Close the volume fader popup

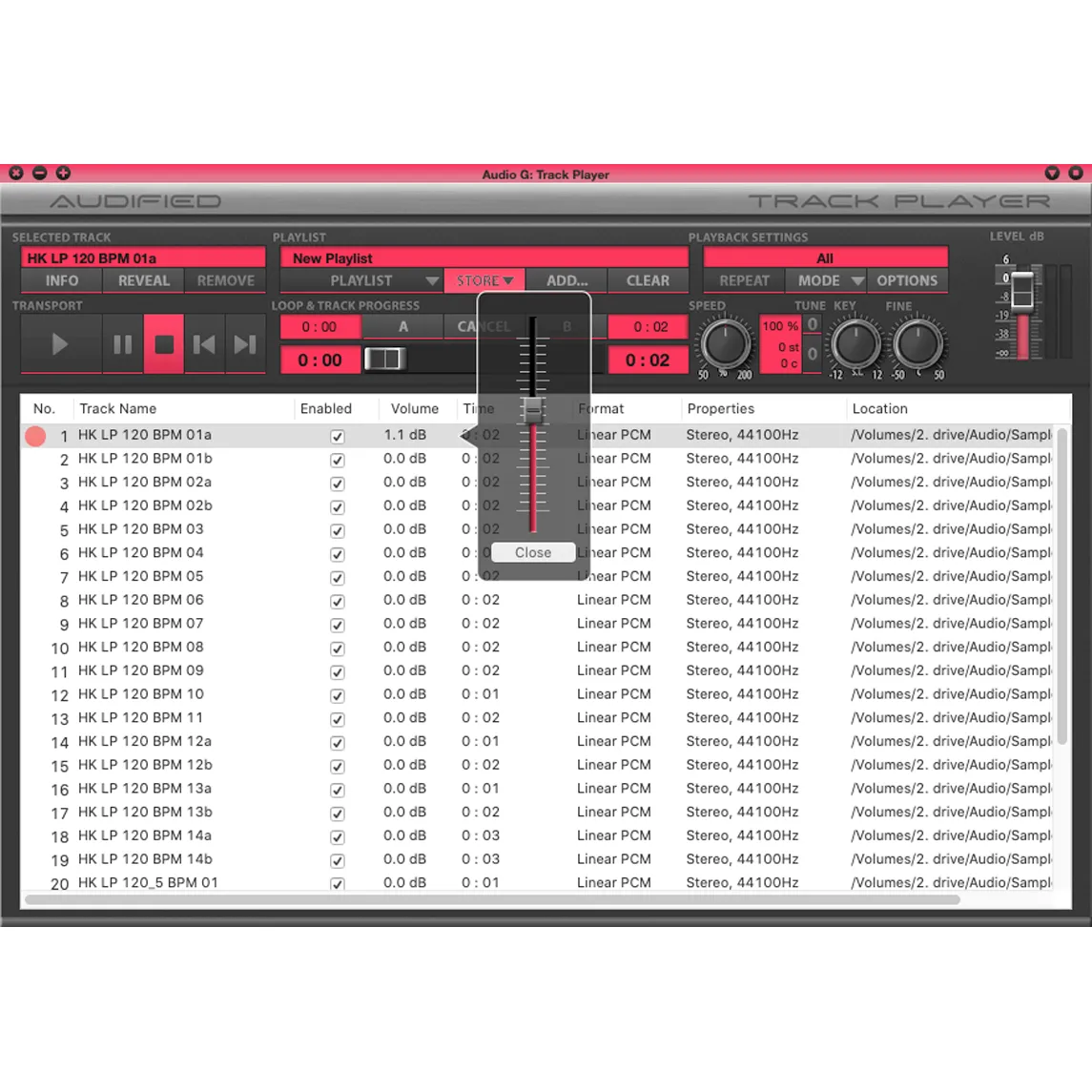(533, 552)
